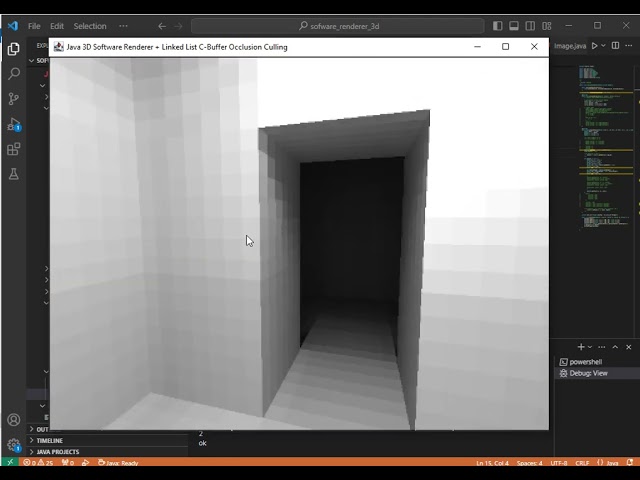640x480 pixels.
Task: Go back using the left arrow
Action: tap(162, 26)
